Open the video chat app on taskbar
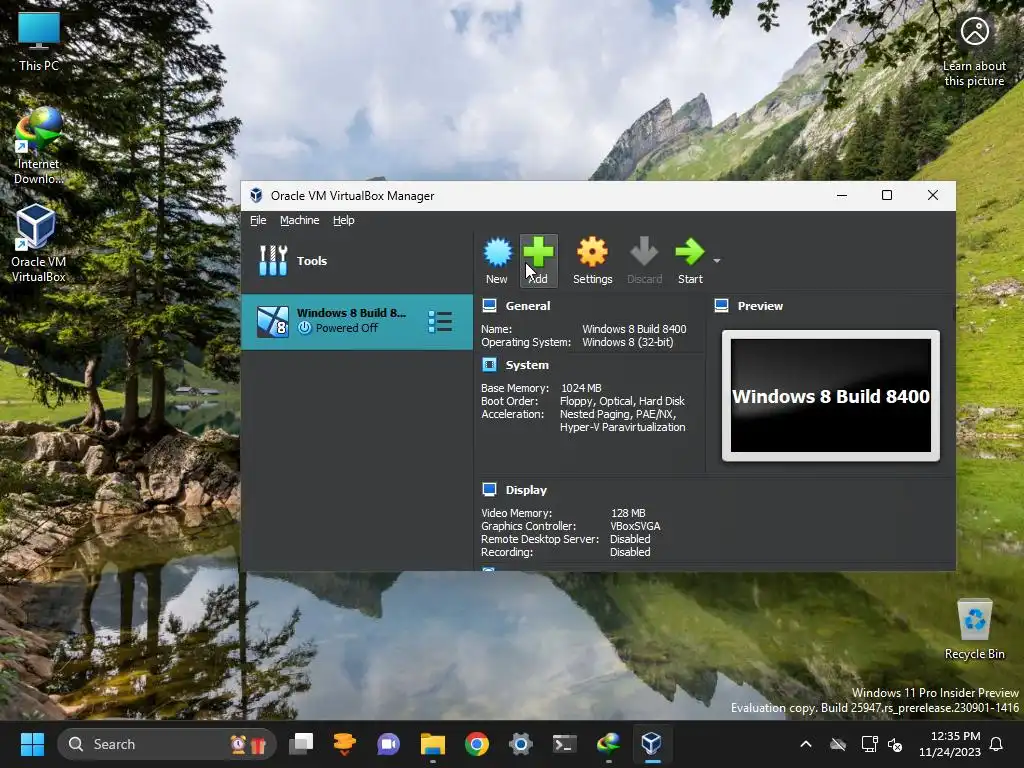This screenshot has width=1024, height=768. click(389, 744)
